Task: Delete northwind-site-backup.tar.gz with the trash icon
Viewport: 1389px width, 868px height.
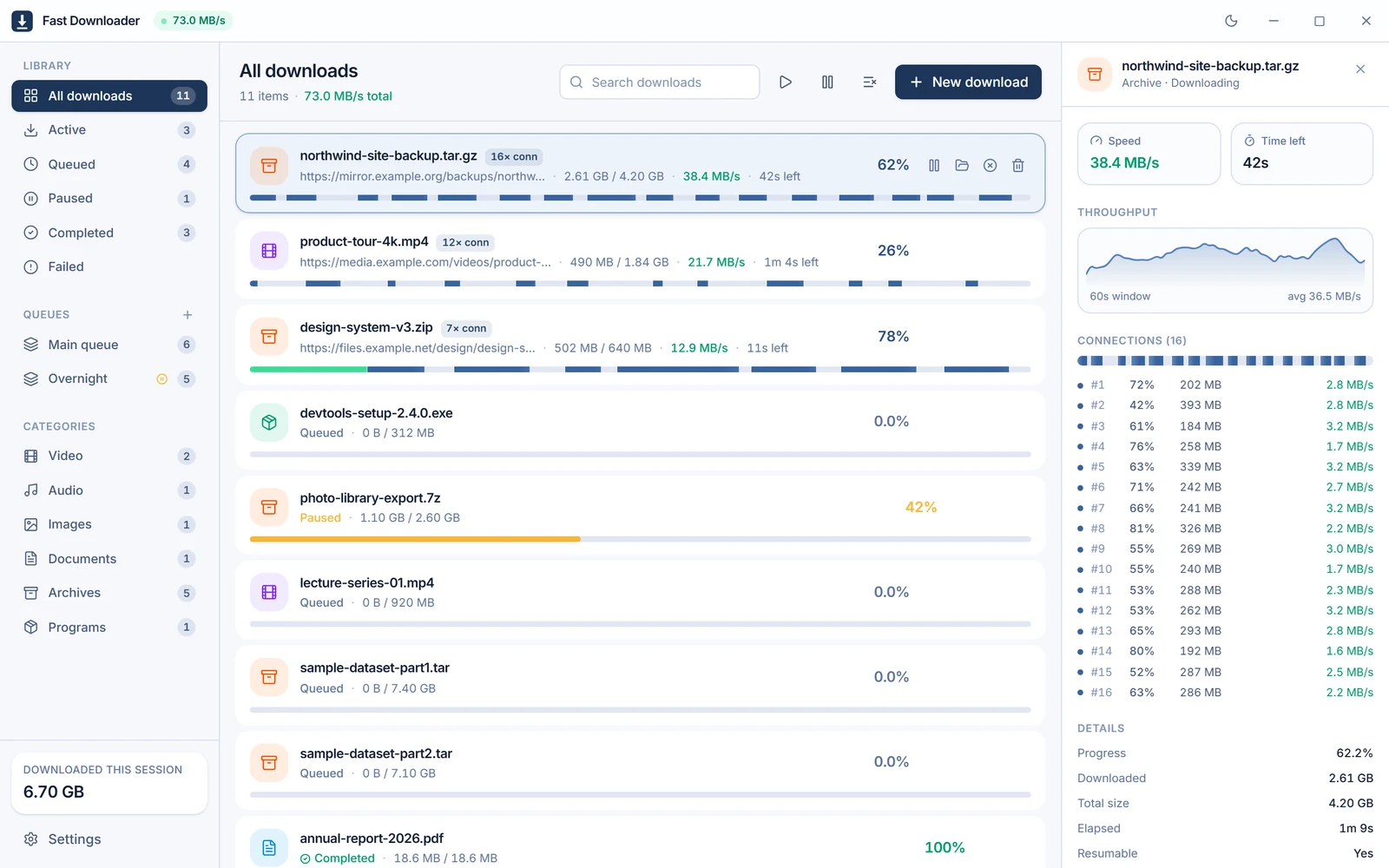Action: coord(1018,165)
